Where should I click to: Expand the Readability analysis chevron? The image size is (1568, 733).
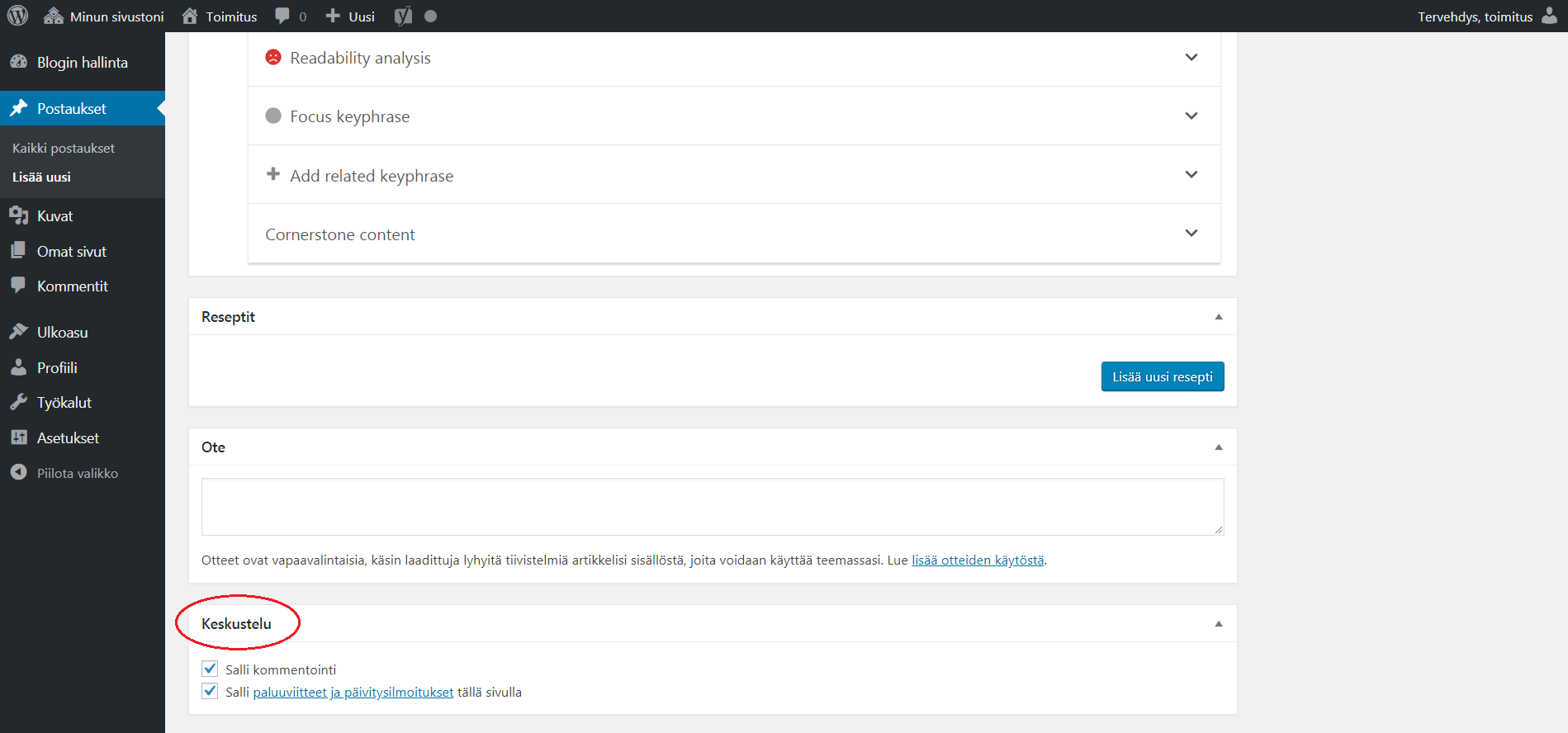(1191, 57)
